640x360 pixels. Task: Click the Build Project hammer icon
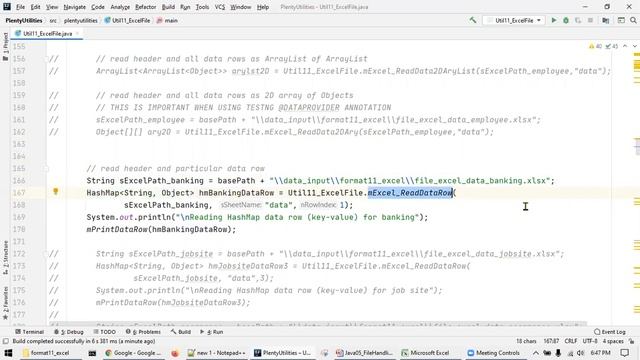point(473,20)
